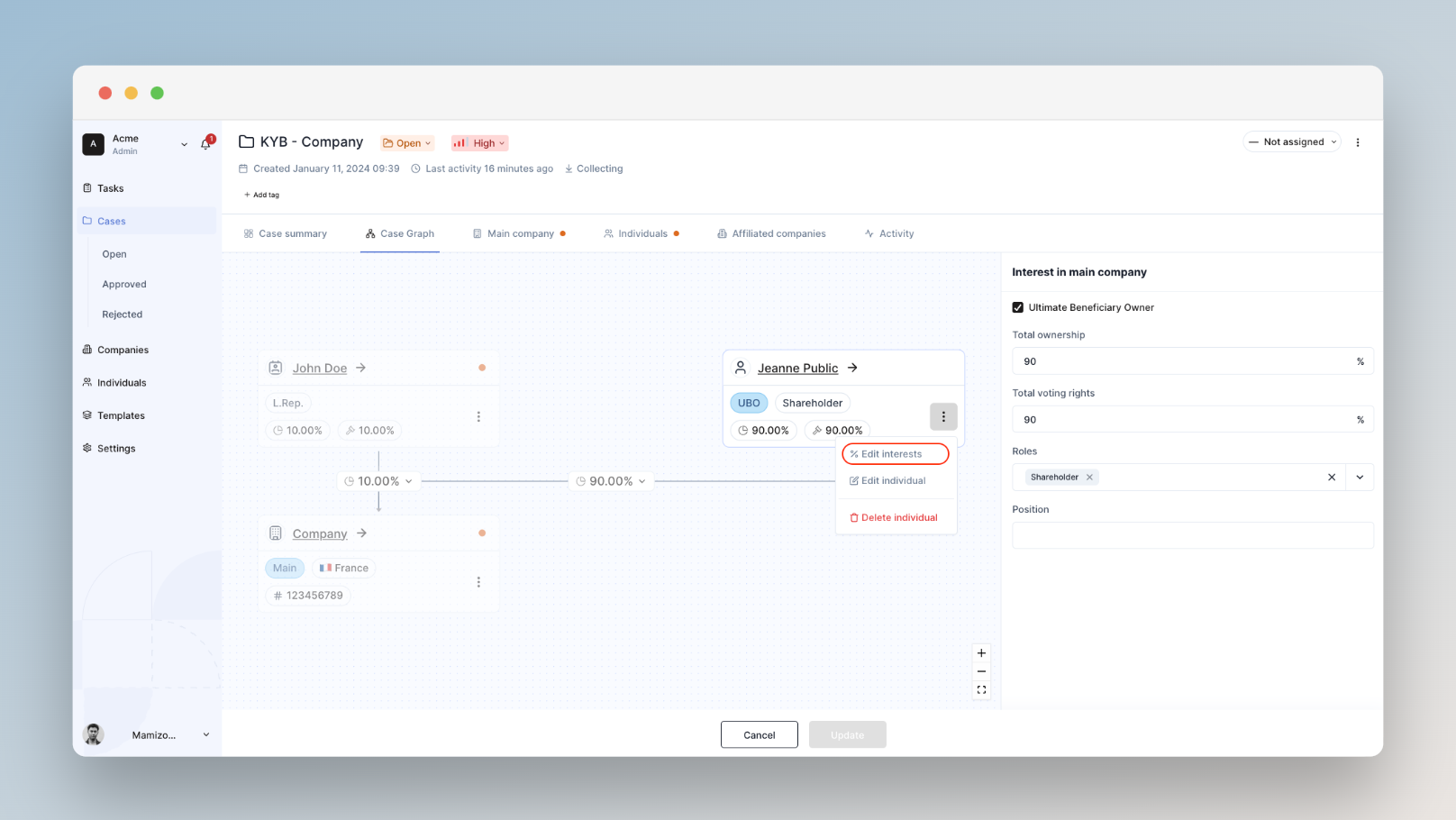Switch to the Individuals tab

pyautogui.click(x=642, y=233)
